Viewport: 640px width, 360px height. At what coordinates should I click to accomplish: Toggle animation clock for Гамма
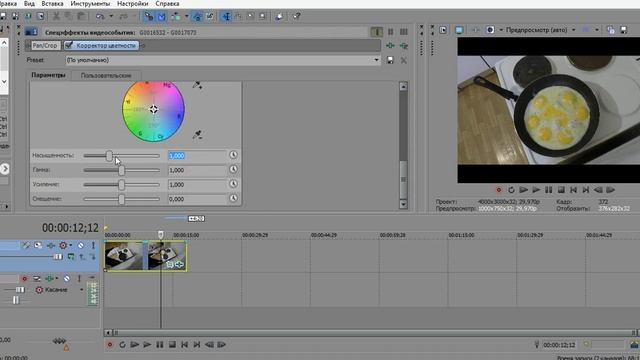pyautogui.click(x=233, y=169)
